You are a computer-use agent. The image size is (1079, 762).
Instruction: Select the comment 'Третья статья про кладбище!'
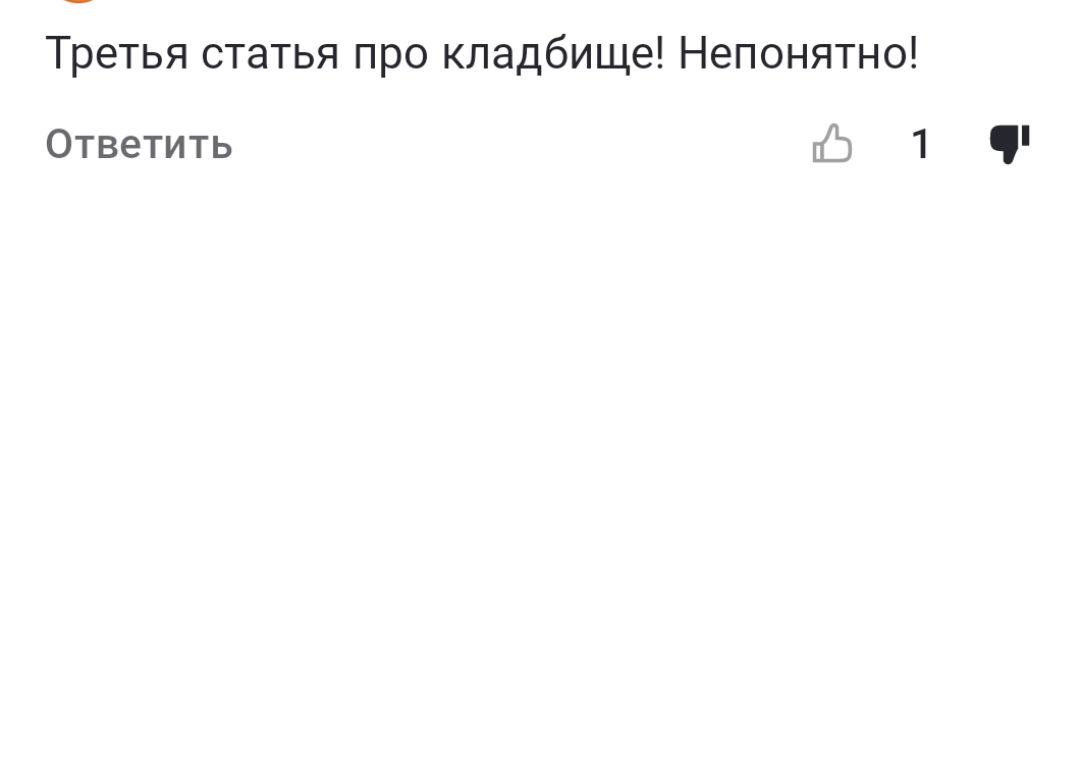pyautogui.click(x=485, y=53)
